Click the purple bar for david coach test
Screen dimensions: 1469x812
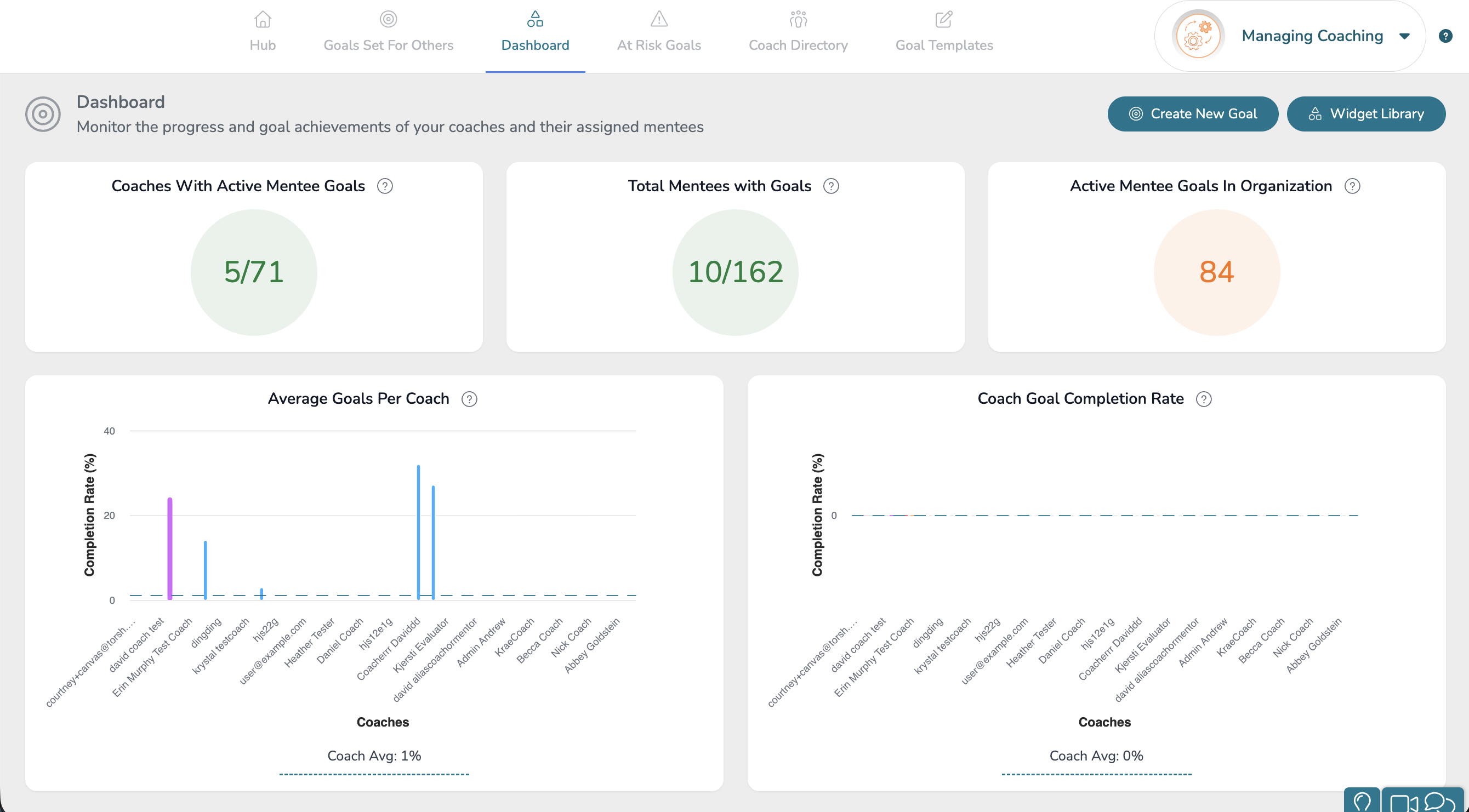(170, 547)
